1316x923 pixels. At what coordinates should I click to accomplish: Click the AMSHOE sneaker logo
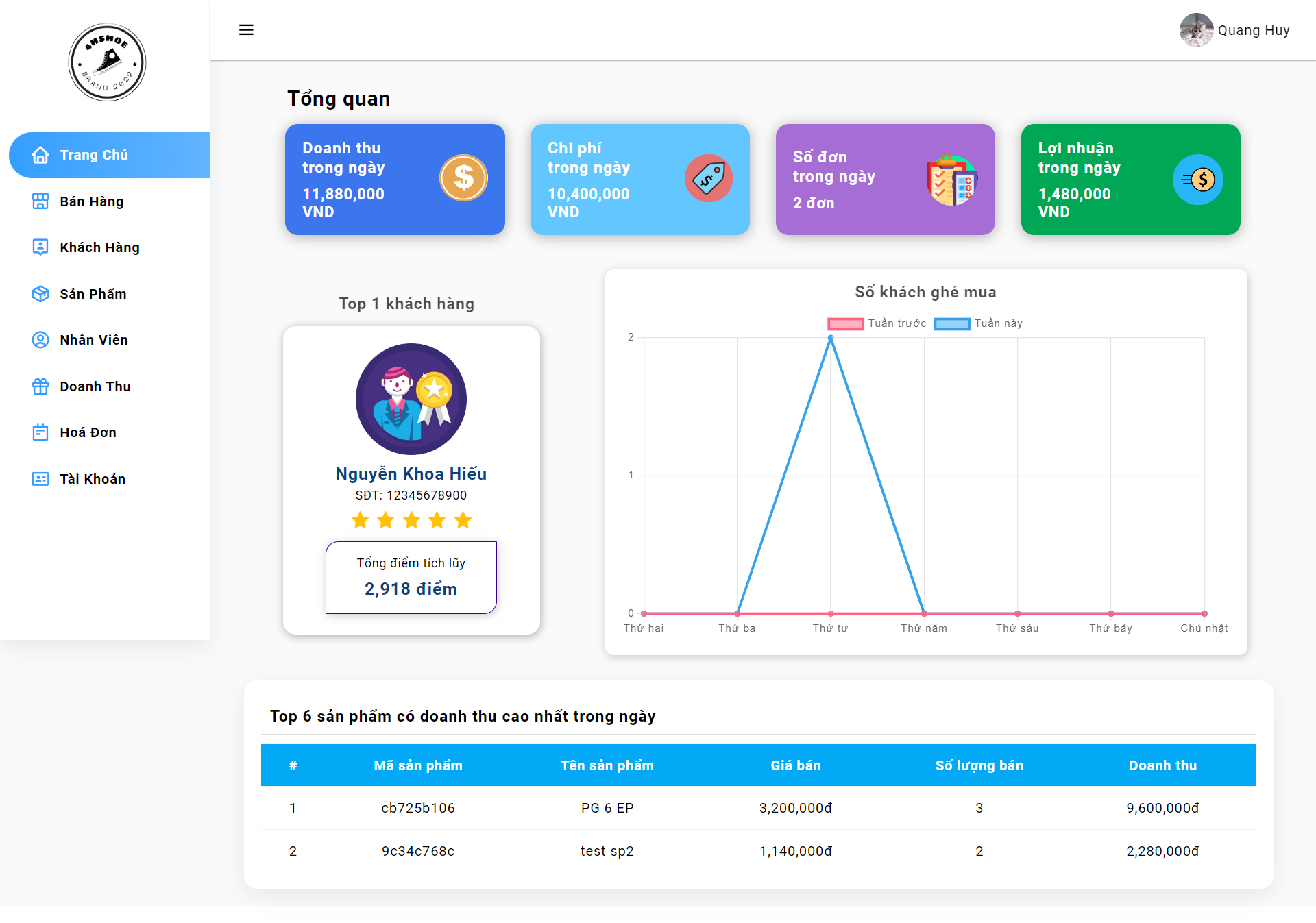click(x=107, y=62)
